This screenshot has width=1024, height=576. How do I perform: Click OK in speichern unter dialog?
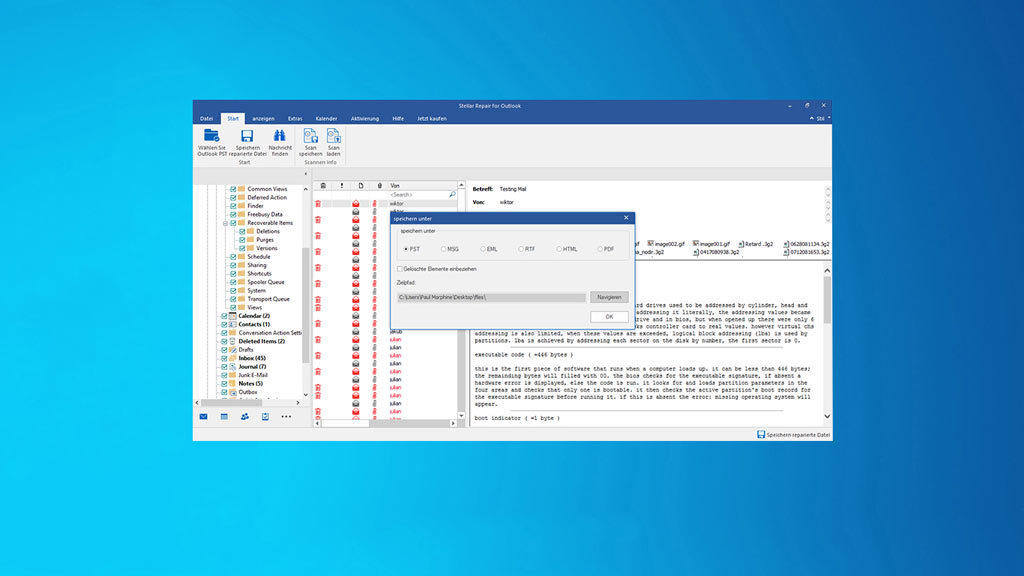coord(609,317)
